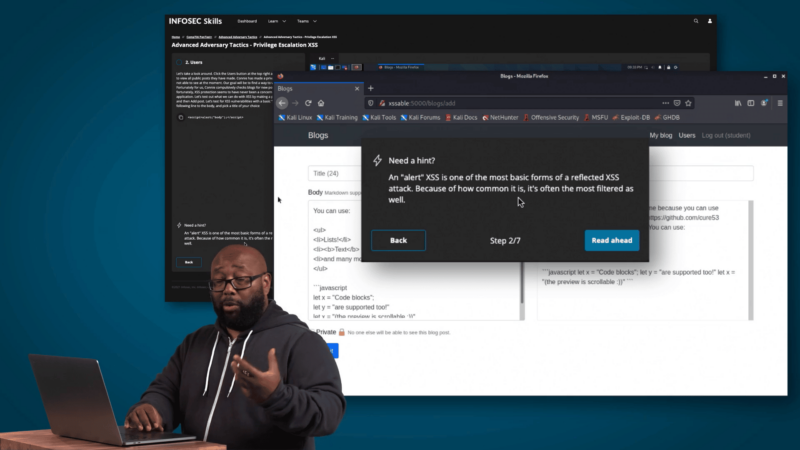Click the Firefox forward arrow button
This screenshot has height=450, width=800.
[x=296, y=103]
